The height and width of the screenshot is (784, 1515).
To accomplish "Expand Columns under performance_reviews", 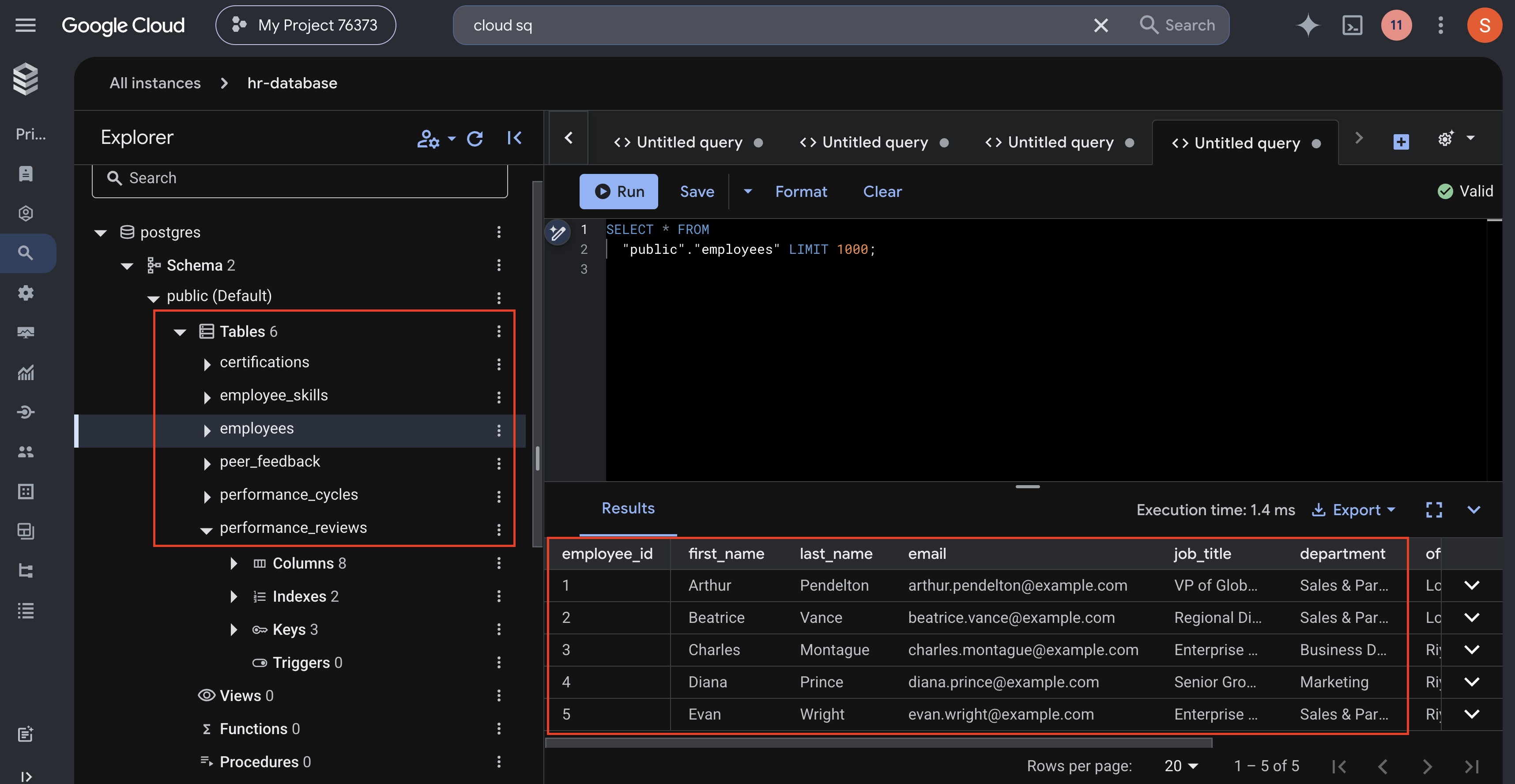I will click(233, 563).
